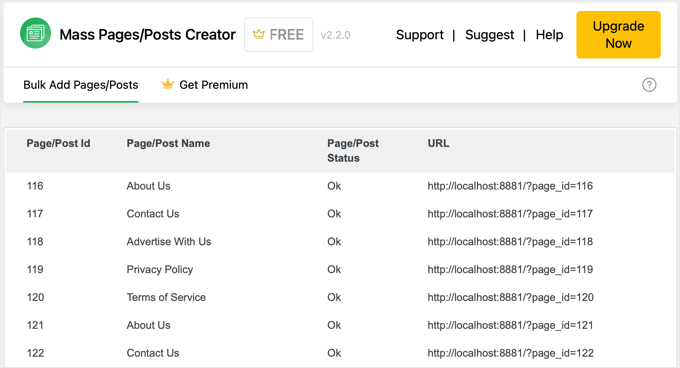Click the page ID 120 cell
680x368 pixels.
36,297
